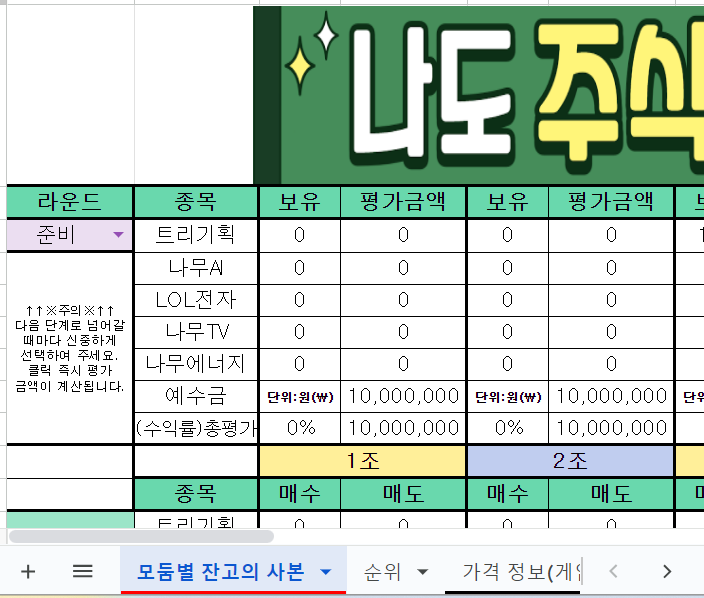
Task: Select 1조's 0% return cell
Action: pos(299,428)
